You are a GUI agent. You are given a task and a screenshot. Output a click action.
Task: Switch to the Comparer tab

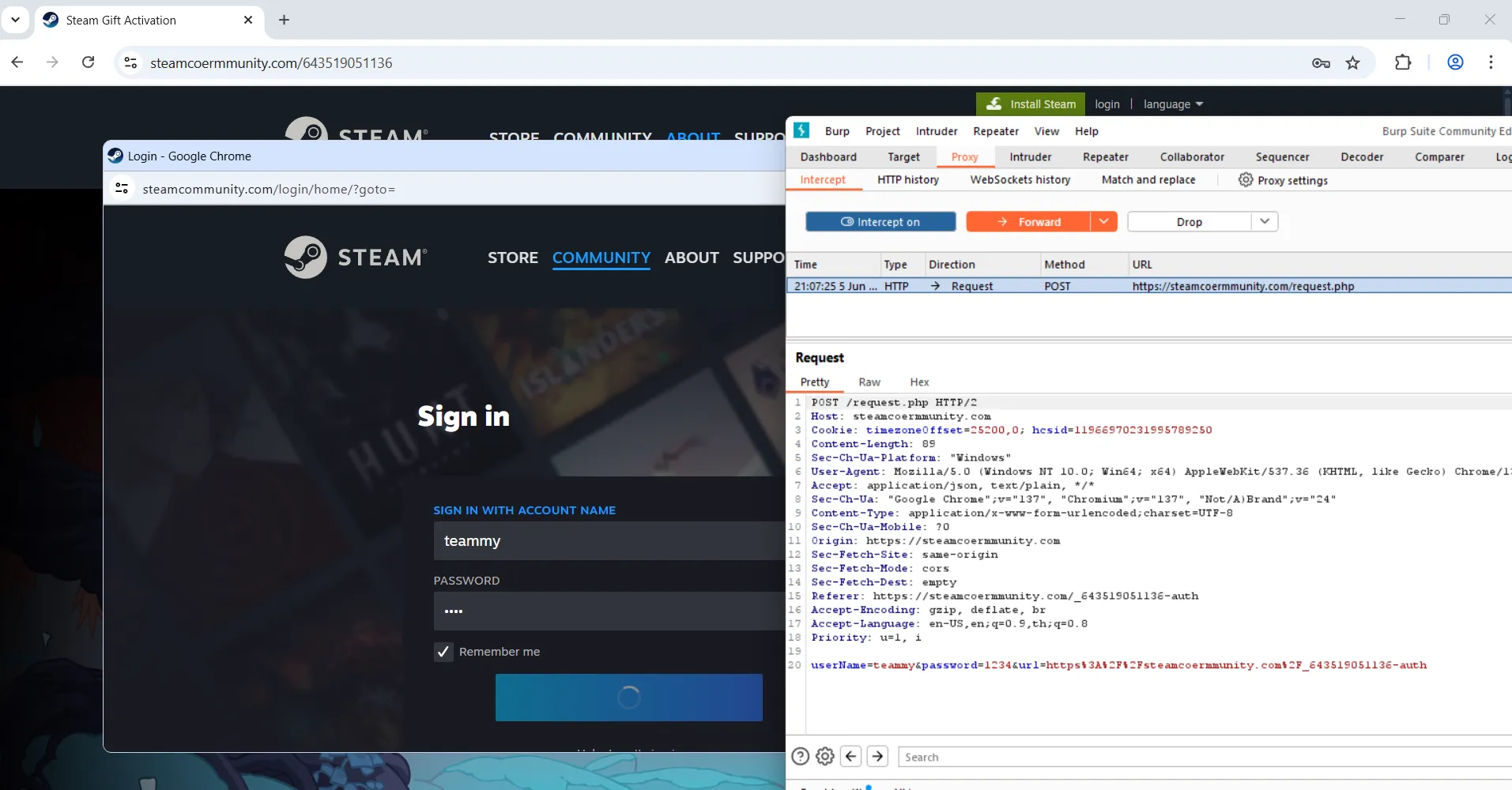click(1439, 157)
